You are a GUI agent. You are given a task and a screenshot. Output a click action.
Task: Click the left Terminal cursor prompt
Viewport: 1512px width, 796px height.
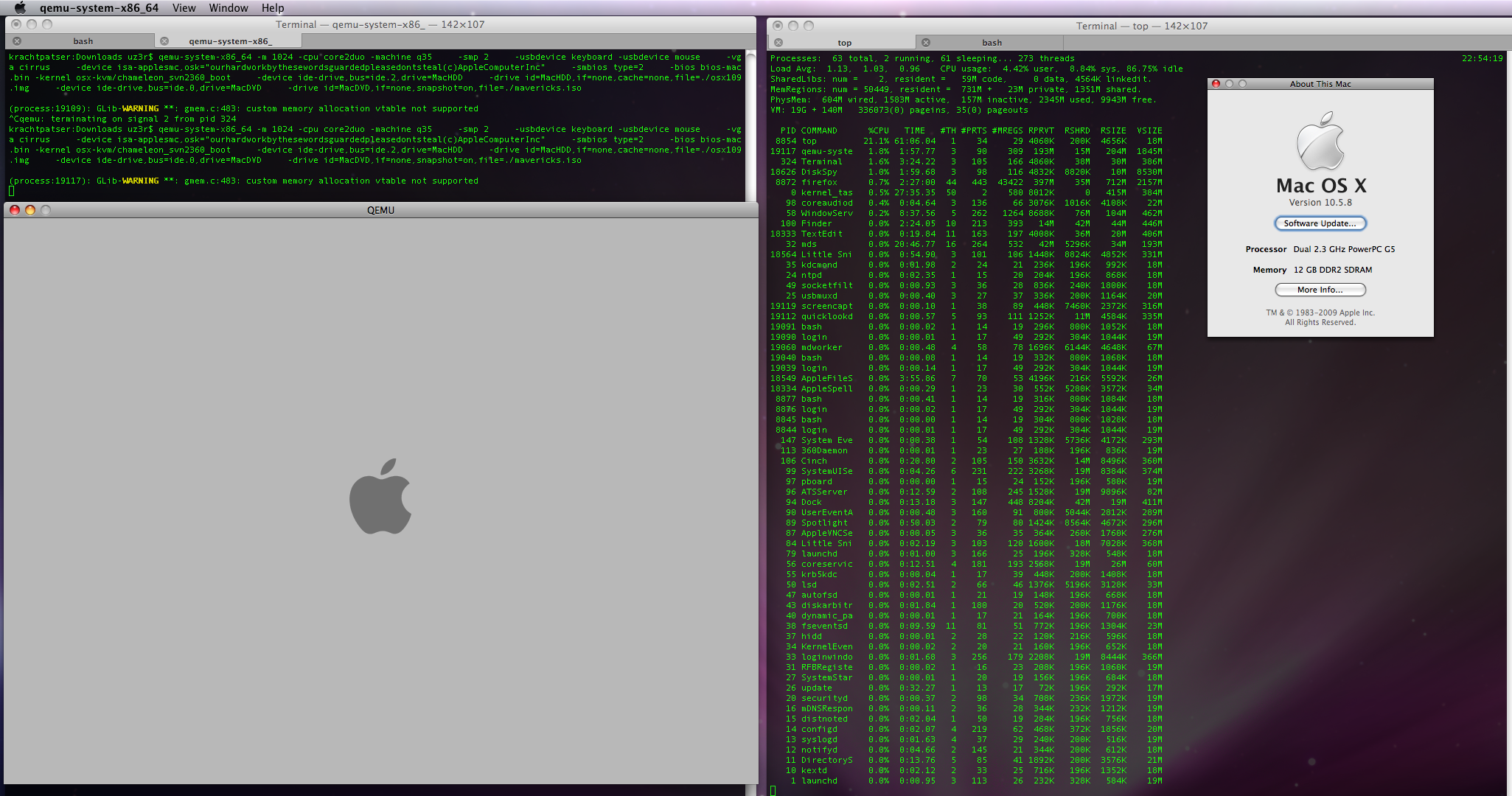(11, 191)
